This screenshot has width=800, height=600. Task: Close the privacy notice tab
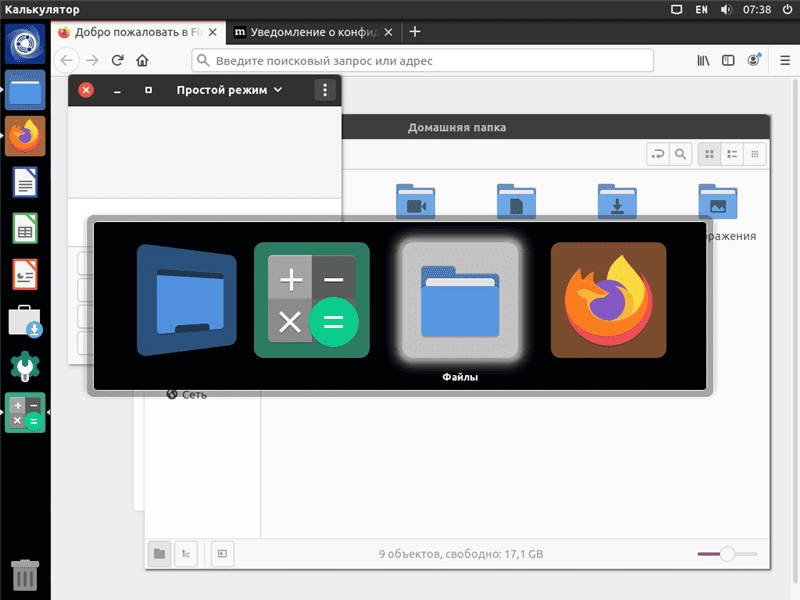pyautogui.click(x=388, y=32)
